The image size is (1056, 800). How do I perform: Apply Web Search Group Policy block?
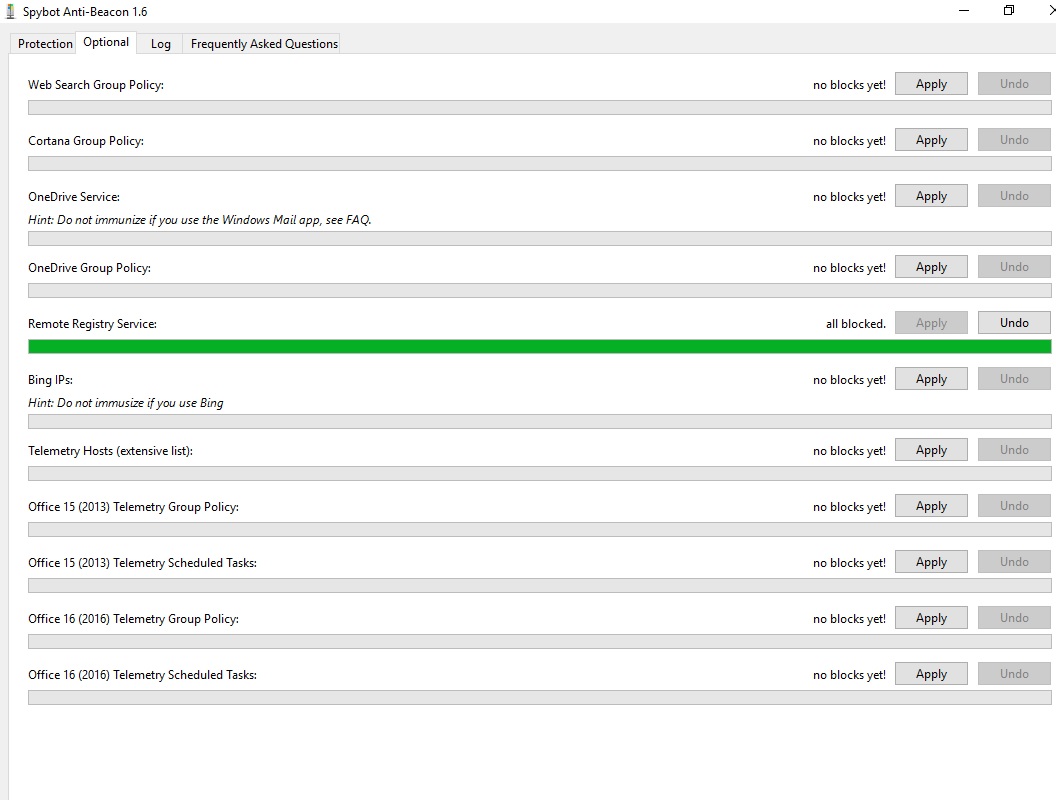coord(931,84)
